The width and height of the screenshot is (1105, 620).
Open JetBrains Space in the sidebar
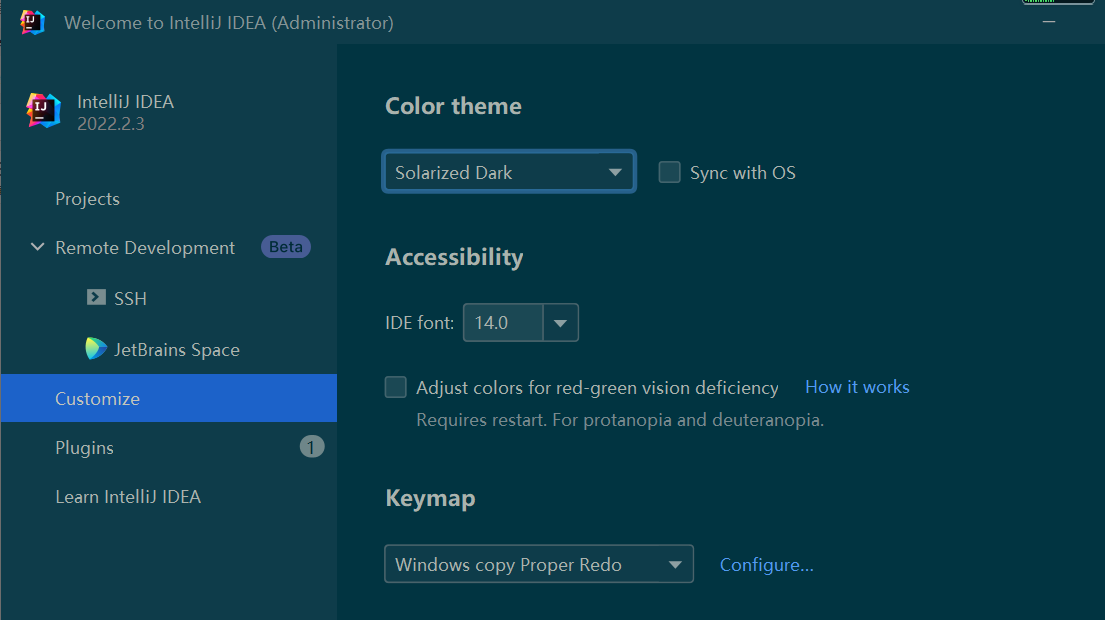177,349
